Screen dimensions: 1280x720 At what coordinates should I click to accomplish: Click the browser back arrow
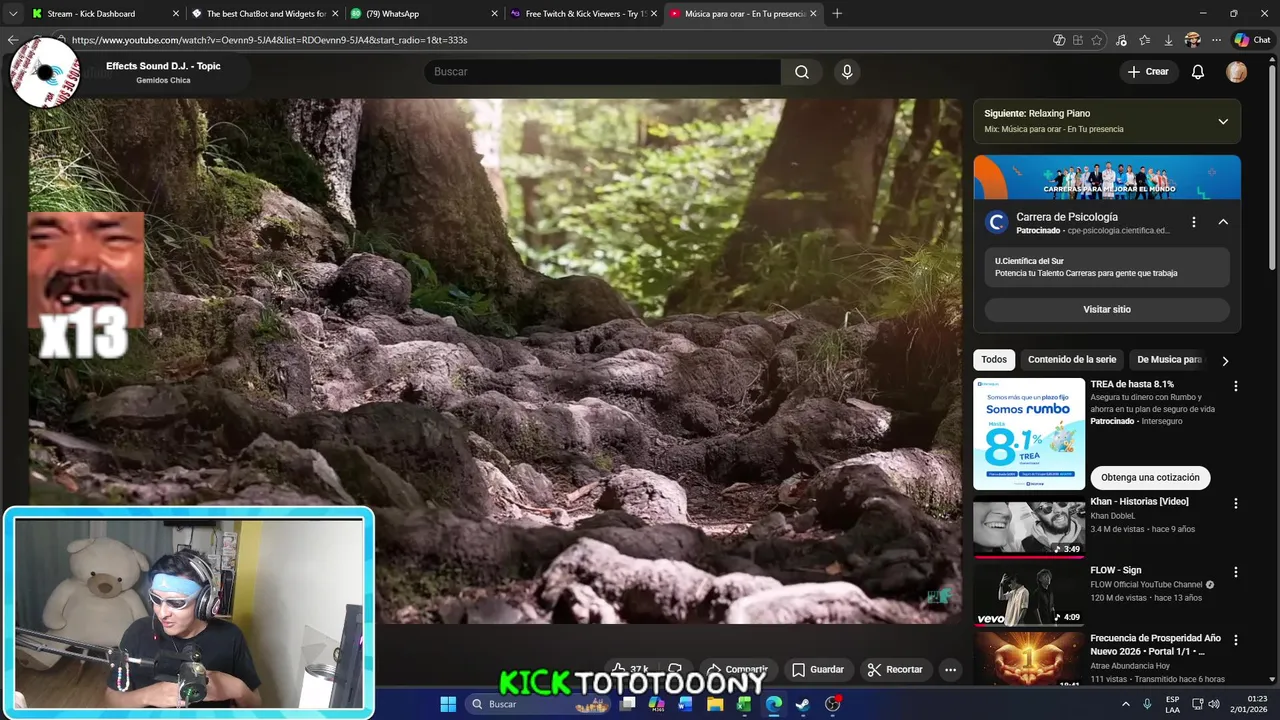(x=12, y=40)
